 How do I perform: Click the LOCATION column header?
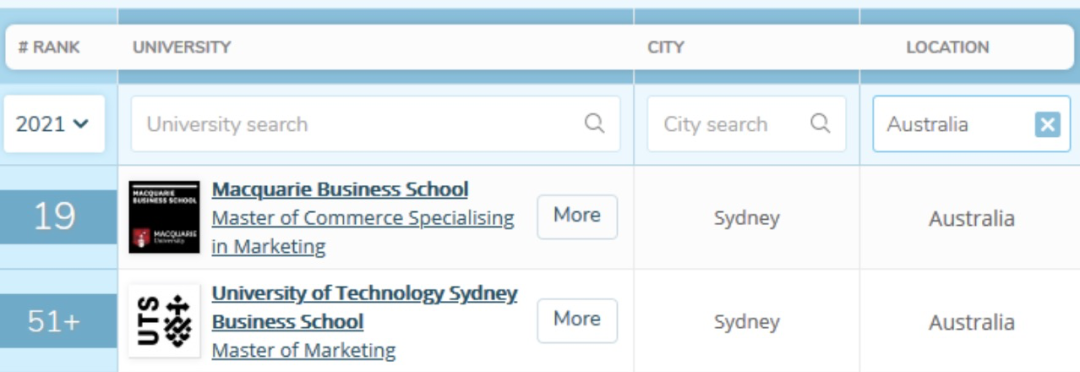tap(948, 48)
